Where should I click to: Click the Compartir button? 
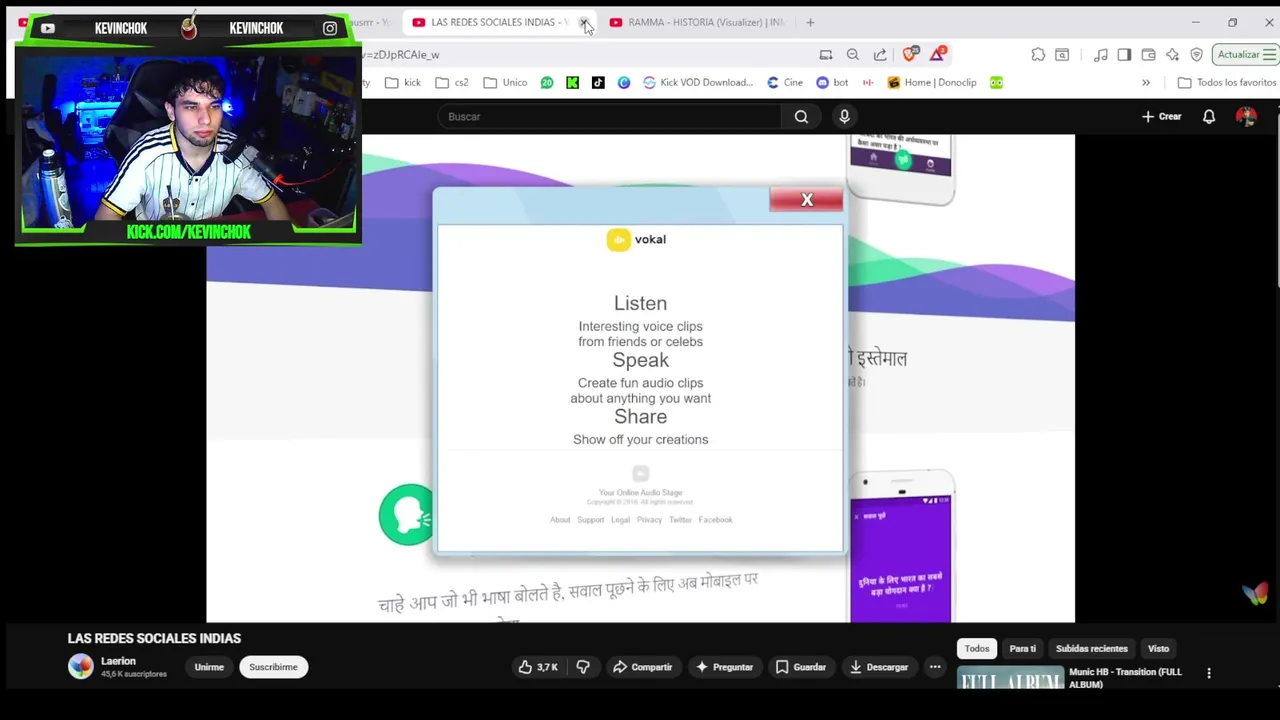click(642, 667)
